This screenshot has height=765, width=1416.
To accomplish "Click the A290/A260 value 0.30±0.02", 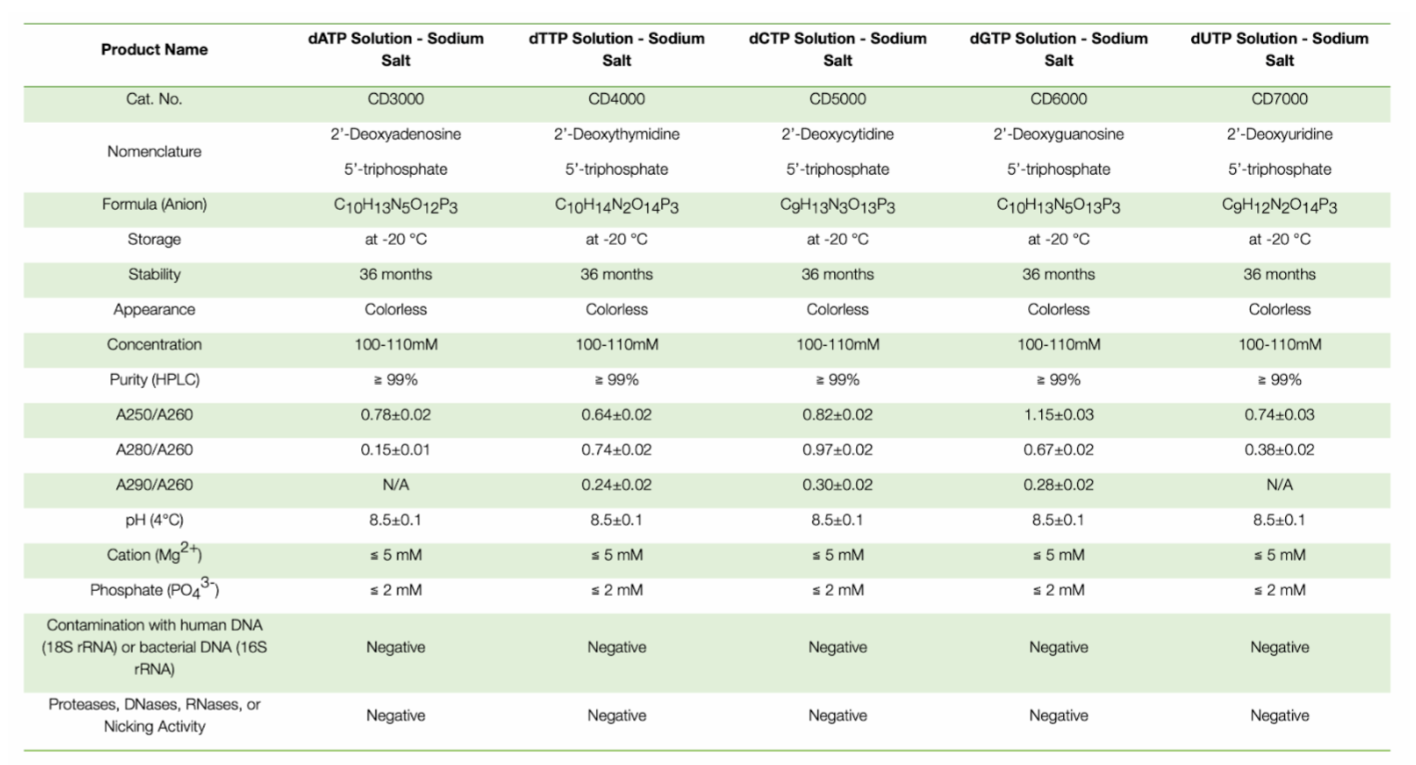I will click(x=838, y=485).
